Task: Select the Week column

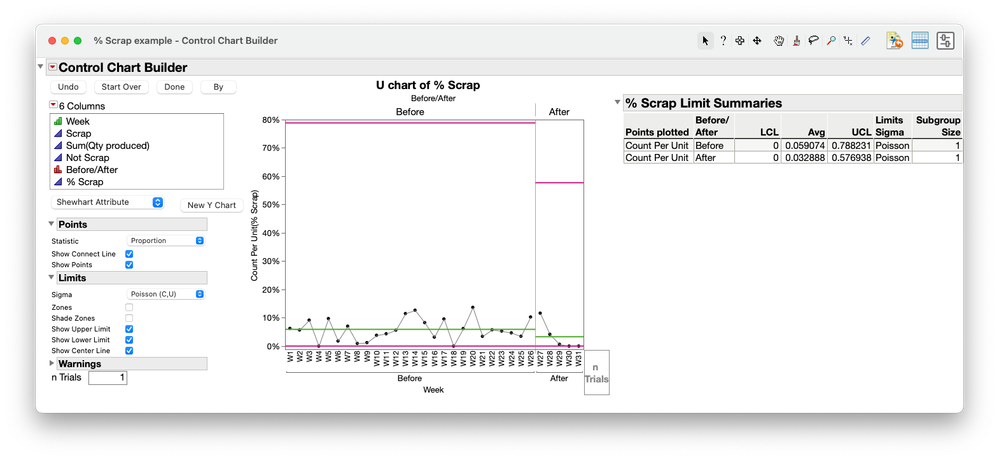Action: point(77,121)
